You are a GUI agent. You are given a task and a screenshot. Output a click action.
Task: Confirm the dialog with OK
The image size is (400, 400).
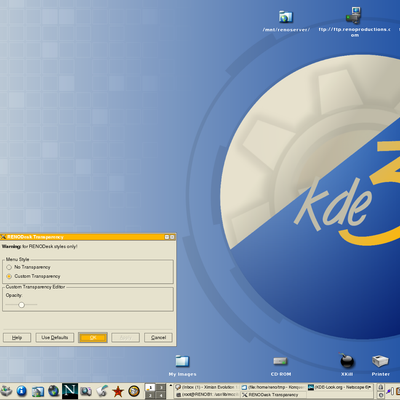93,338
